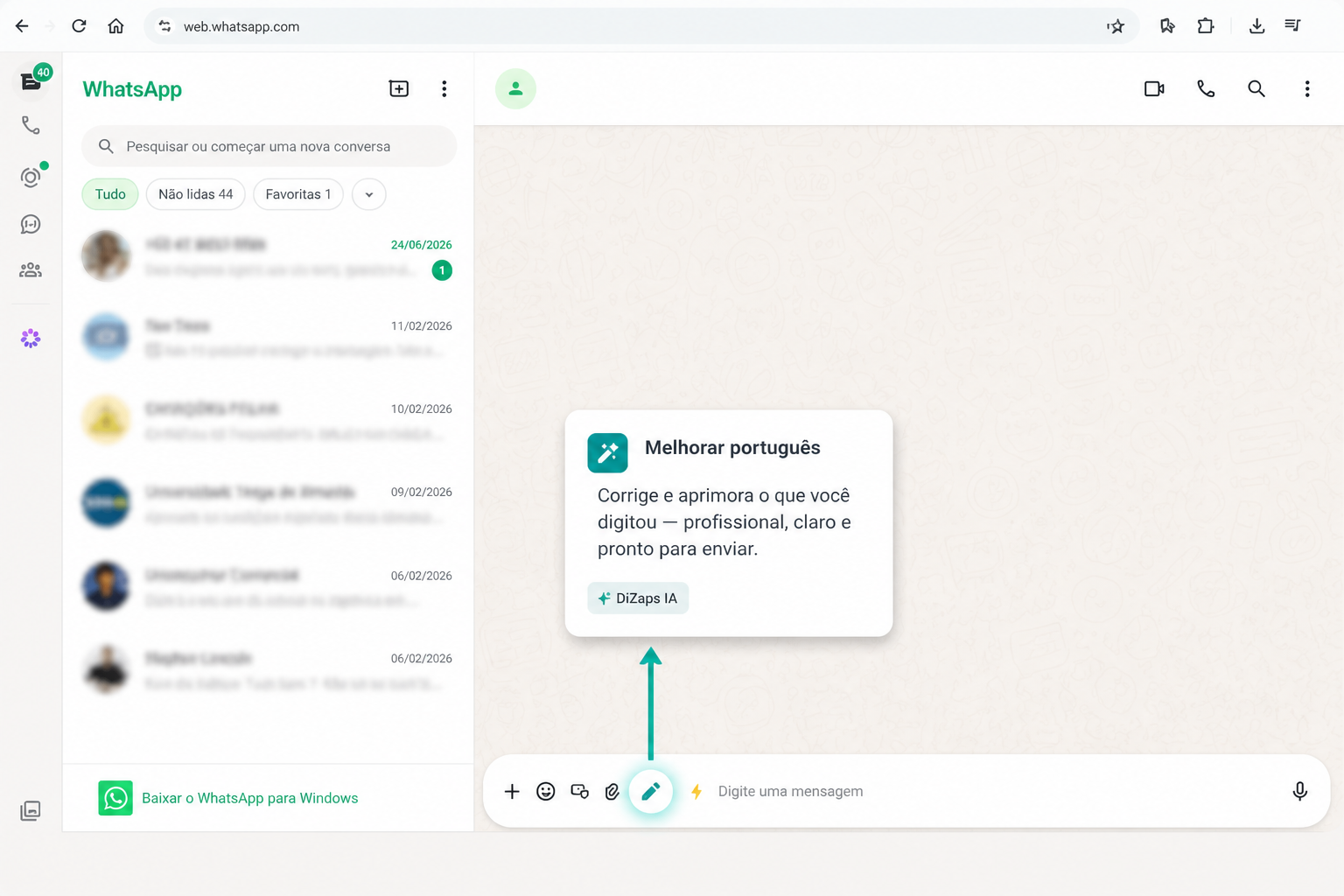Open the Communities section

(x=31, y=270)
